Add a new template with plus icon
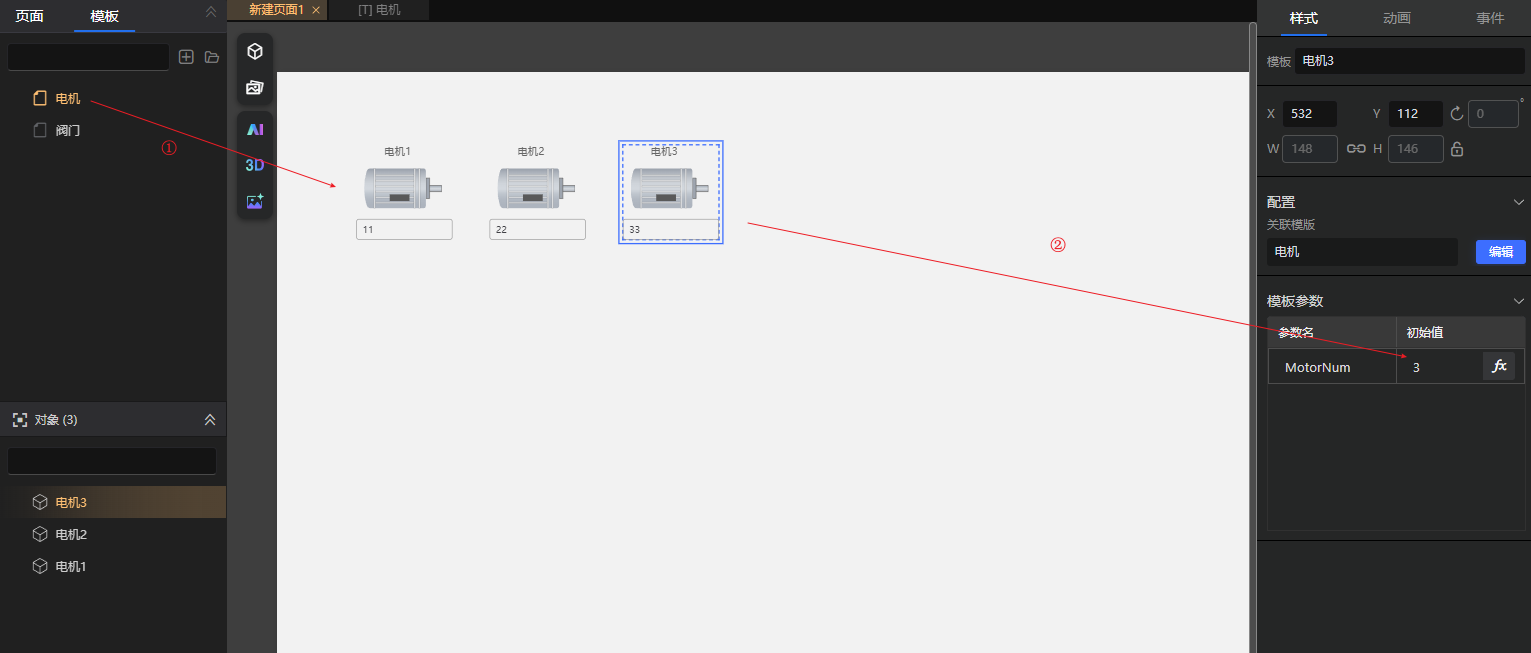This screenshot has width=1531, height=653. coord(186,57)
